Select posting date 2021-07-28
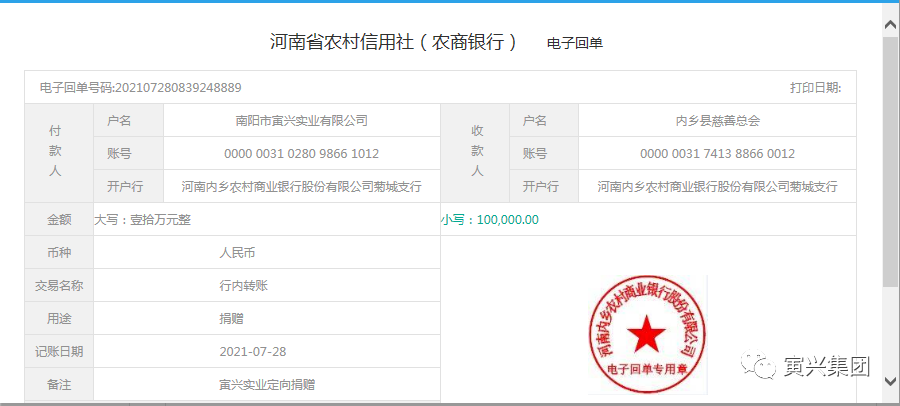 point(253,351)
